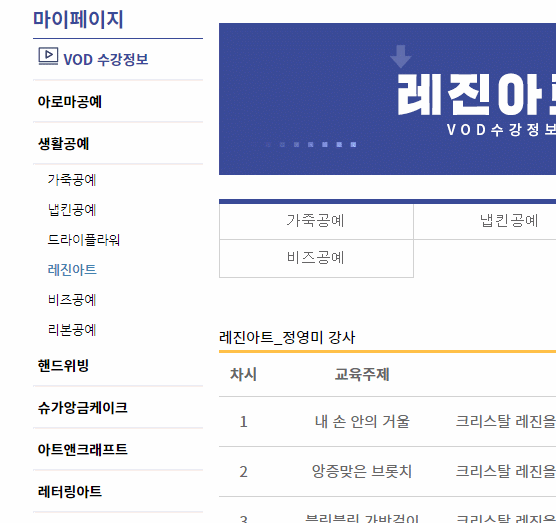This screenshot has width=556, height=523.
Task: Collapse the 생활공예 menu category
Action: (63, 144)
